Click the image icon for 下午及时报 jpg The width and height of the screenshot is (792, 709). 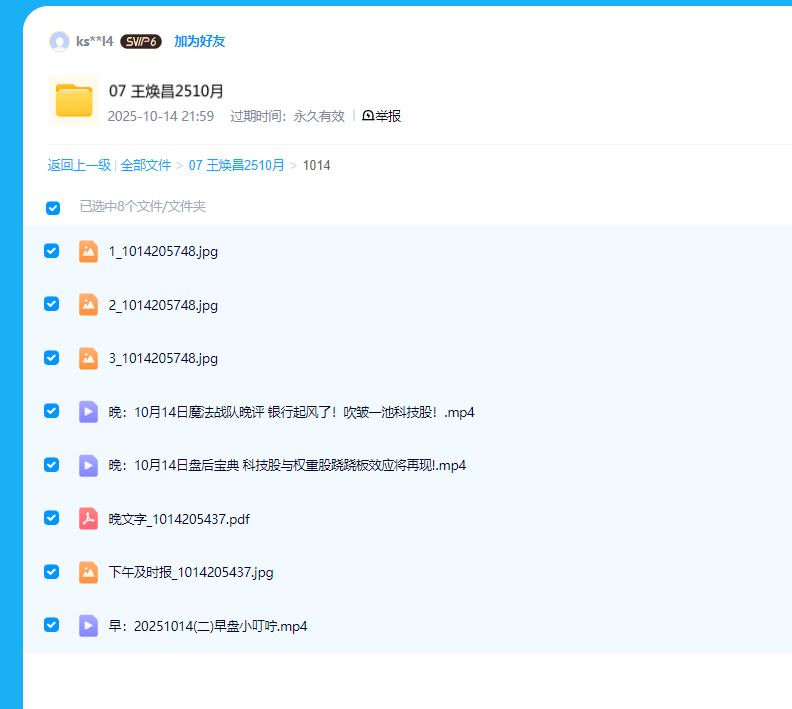coord(88,572)
